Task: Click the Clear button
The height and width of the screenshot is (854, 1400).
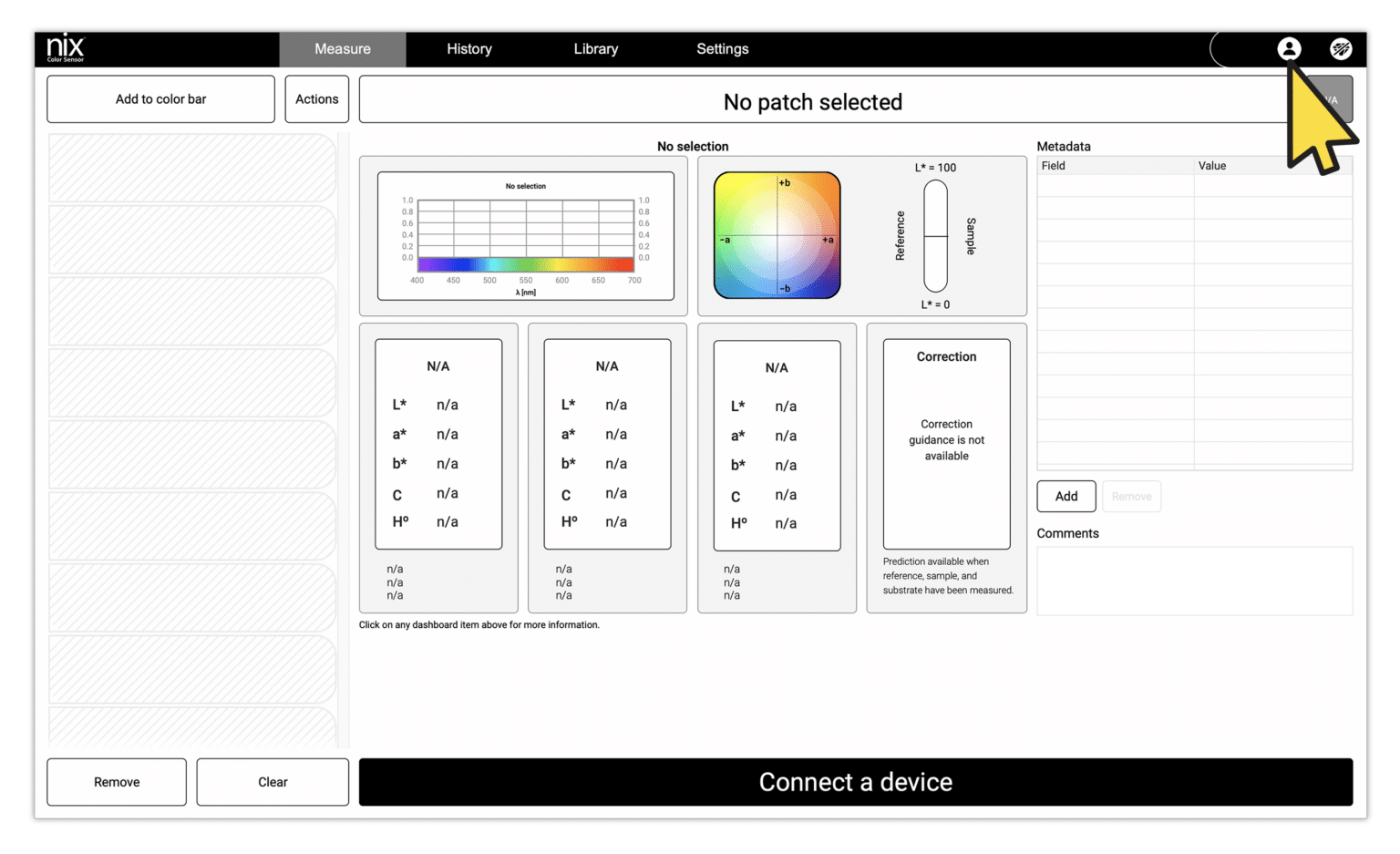Action: (273, 782)
